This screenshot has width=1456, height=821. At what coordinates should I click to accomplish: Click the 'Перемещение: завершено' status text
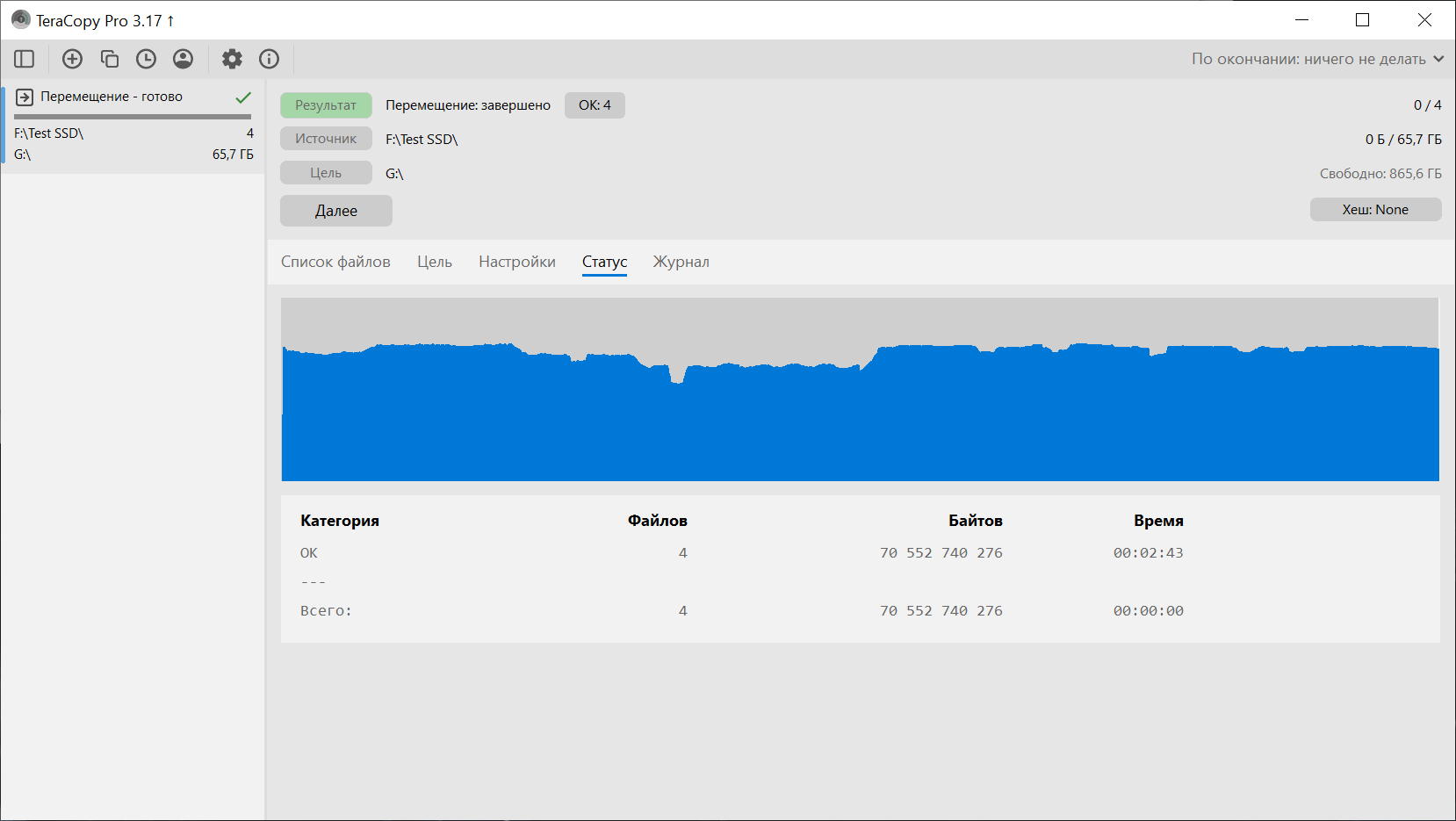[x=468, y=105]
